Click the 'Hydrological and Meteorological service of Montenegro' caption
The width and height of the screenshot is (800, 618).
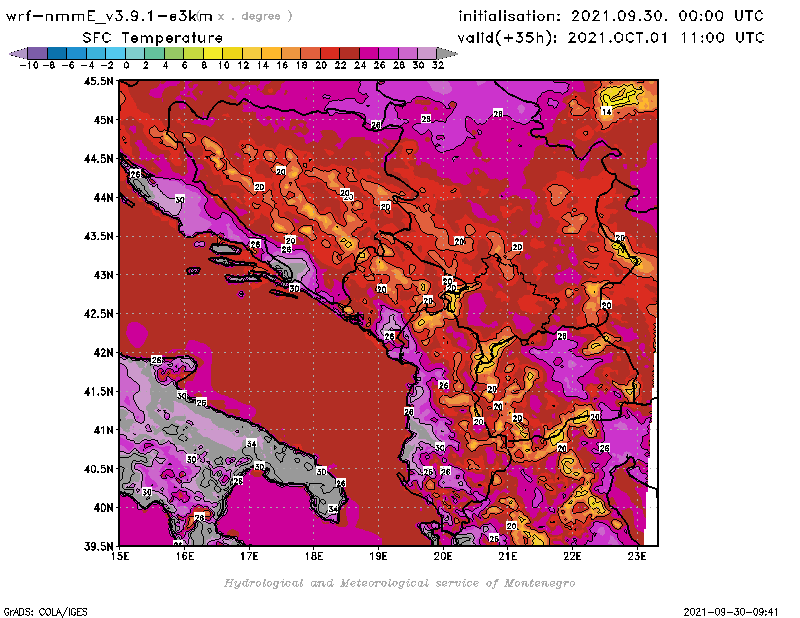click(399, 583)
